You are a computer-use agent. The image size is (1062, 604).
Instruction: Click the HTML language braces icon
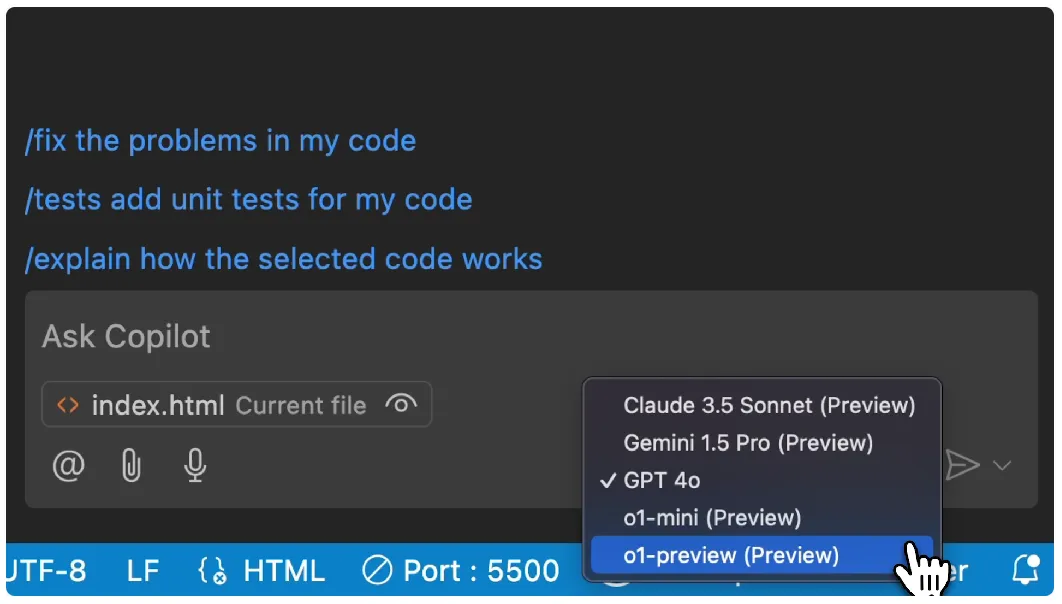212,571
